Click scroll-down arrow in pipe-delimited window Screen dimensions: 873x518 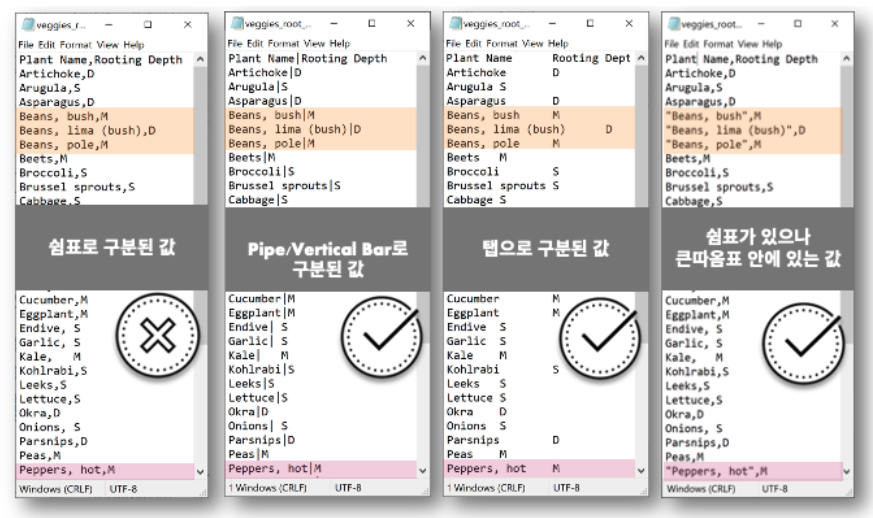423,471
